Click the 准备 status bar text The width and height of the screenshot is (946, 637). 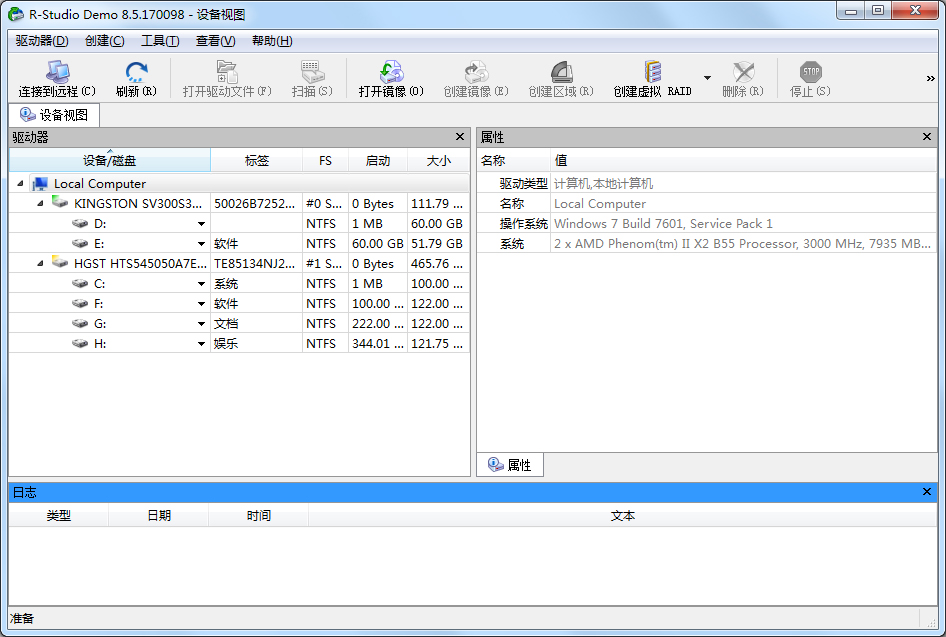click(22, 618)
